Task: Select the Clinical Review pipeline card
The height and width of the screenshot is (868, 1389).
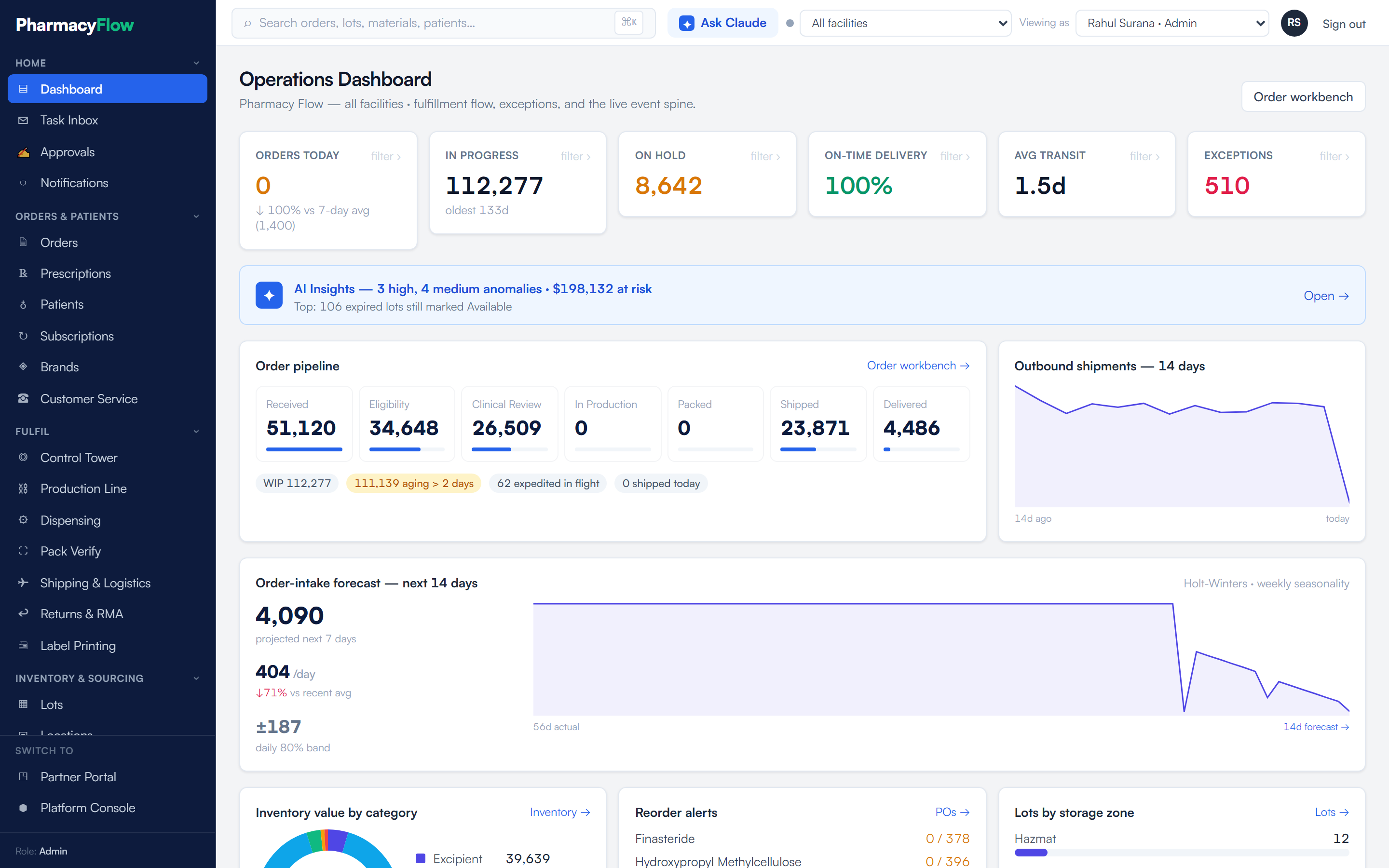Action: point(509,424)
